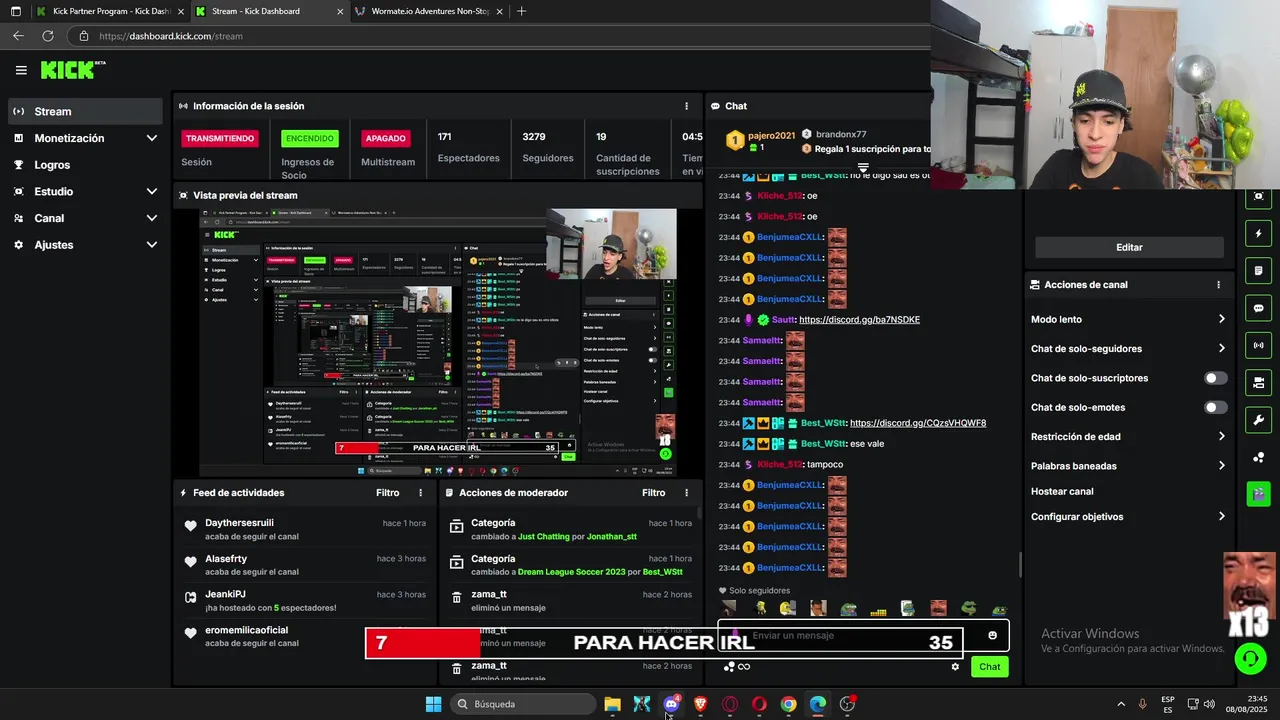This screenshot has width=1280, height=720.
Task: Open Modo lento options
Action: tap(1128, 320)
